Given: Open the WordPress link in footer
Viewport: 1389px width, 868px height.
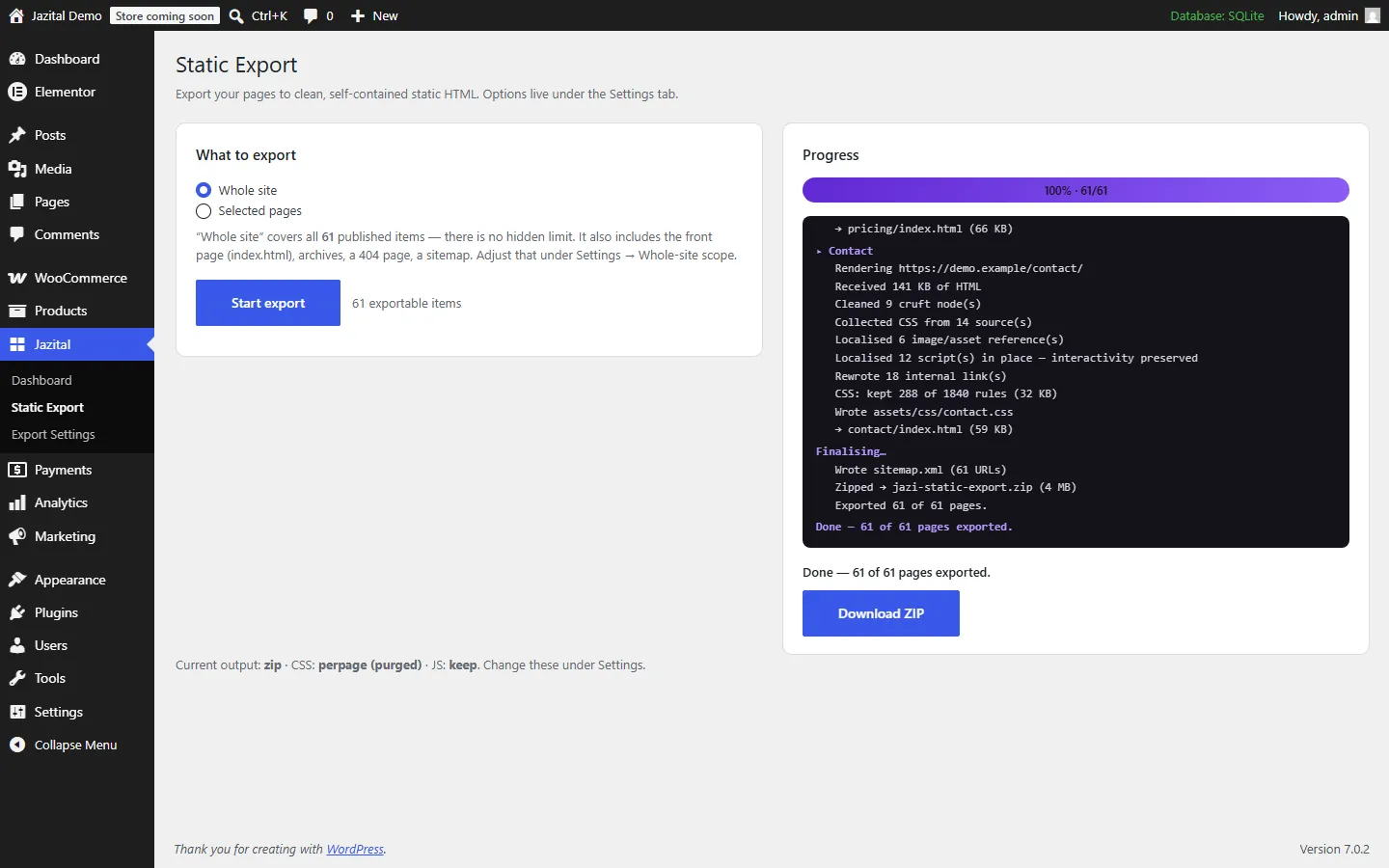Looking at the screenshot, I should (355, 850).
